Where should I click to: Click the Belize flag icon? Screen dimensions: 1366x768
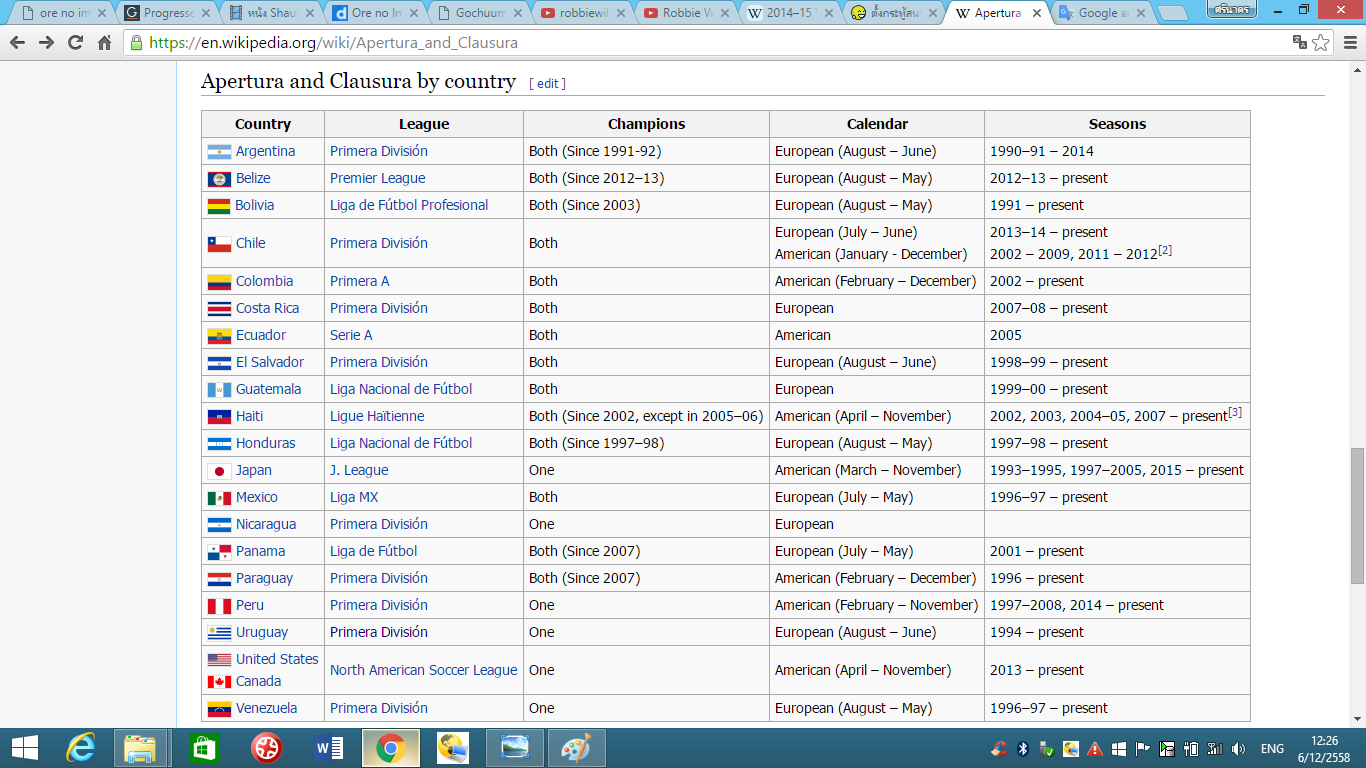pyautogui.click(x=219, y=179)
